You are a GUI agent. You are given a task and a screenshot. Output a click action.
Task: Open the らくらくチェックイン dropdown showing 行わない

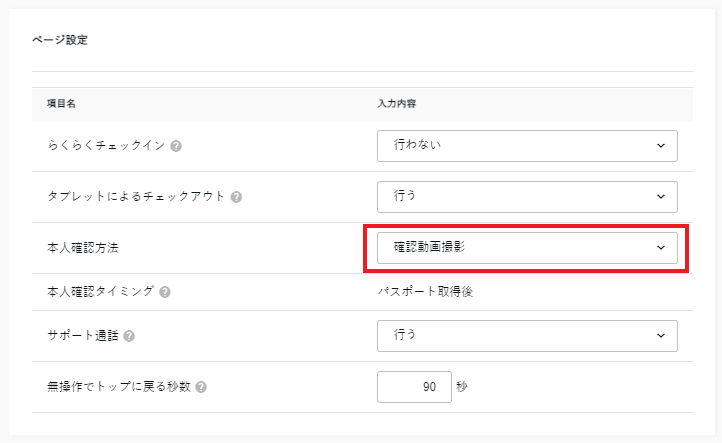(x=527, y=145)
